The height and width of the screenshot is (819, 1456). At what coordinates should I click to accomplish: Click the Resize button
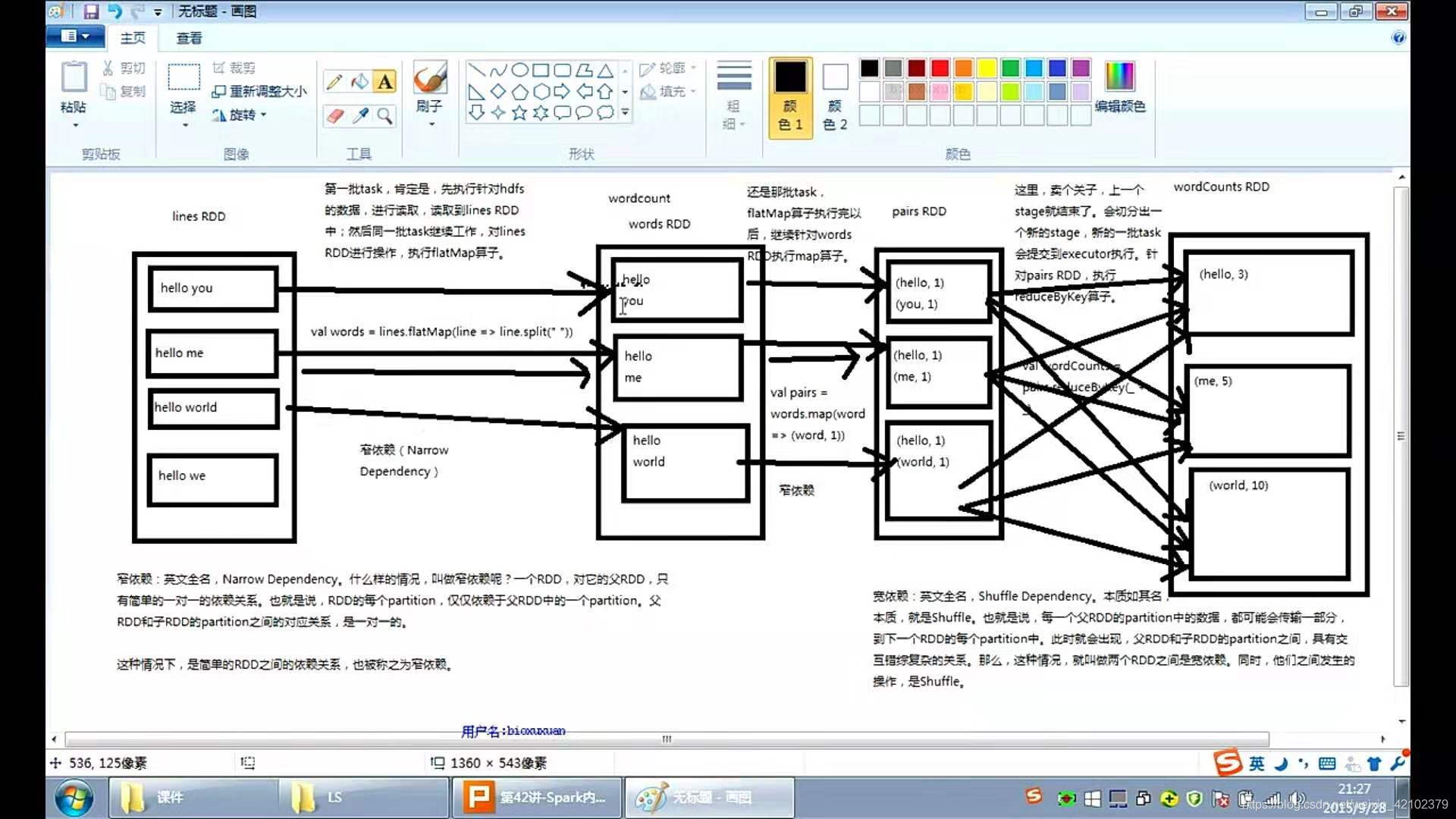click(259, 91)
